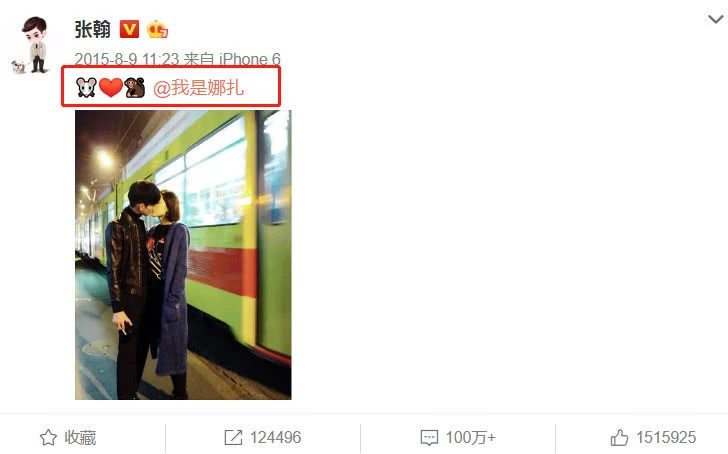Enlarge the couple photo thumbnail
This screenshot has height=454, width=728.
(x=183, y=255)
